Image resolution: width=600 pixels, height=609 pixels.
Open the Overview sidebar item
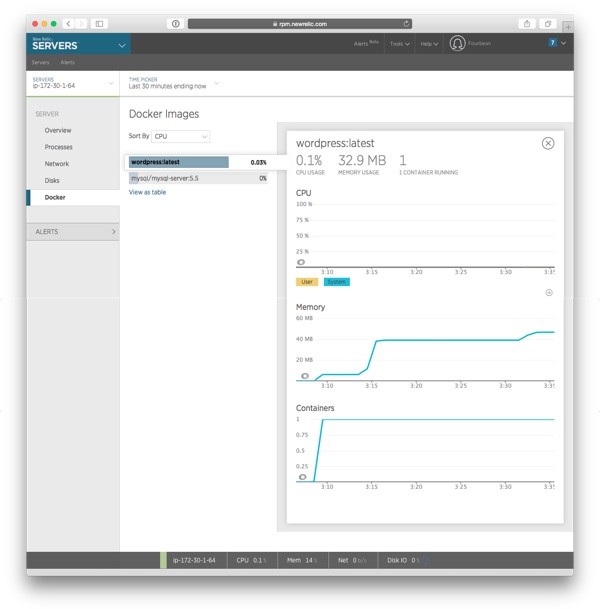(58, 130)
